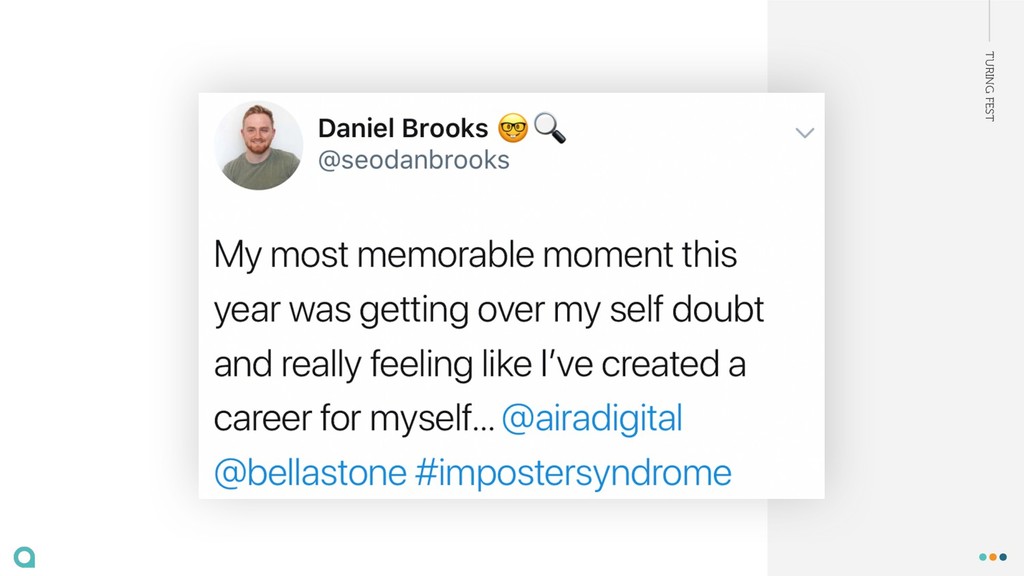The image size is (1024, 576).
Task: Expand the tweet options chevron
Action: pos(805,133)
